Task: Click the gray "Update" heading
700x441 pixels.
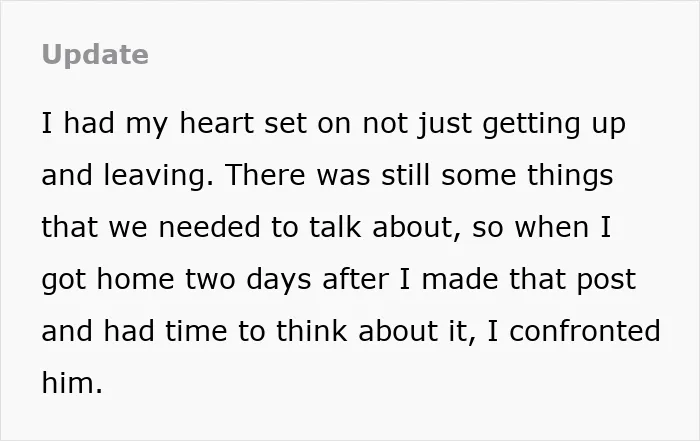Action: click(x=95, y=55)
